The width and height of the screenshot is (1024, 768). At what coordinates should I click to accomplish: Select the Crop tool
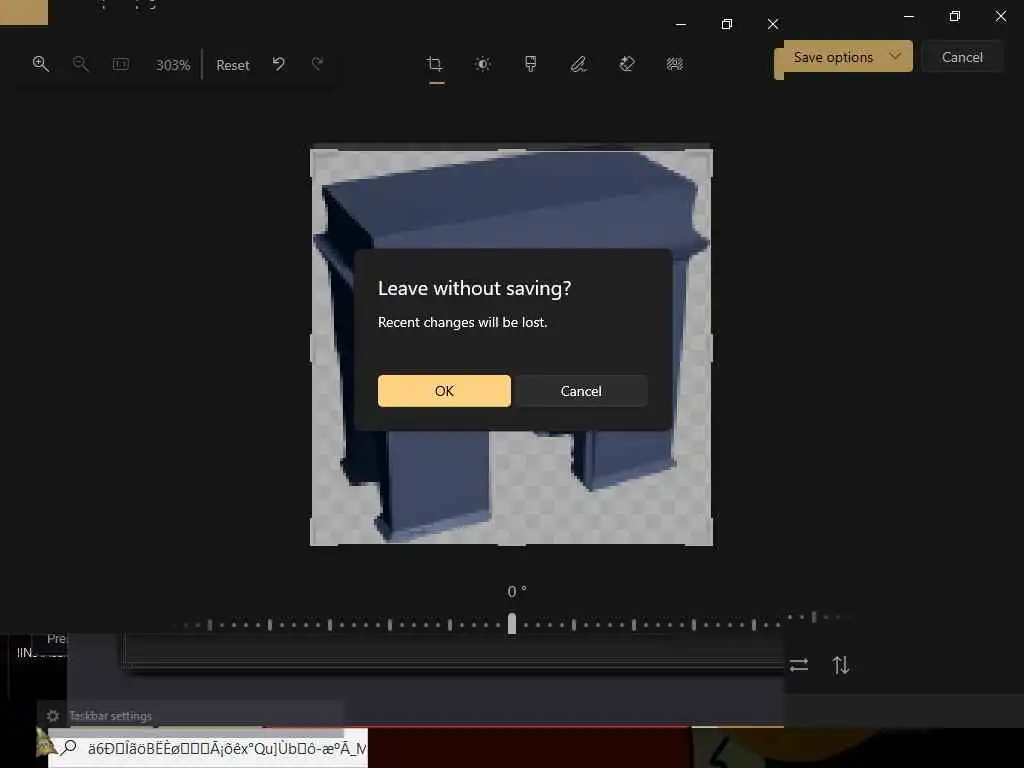point(435,64)
